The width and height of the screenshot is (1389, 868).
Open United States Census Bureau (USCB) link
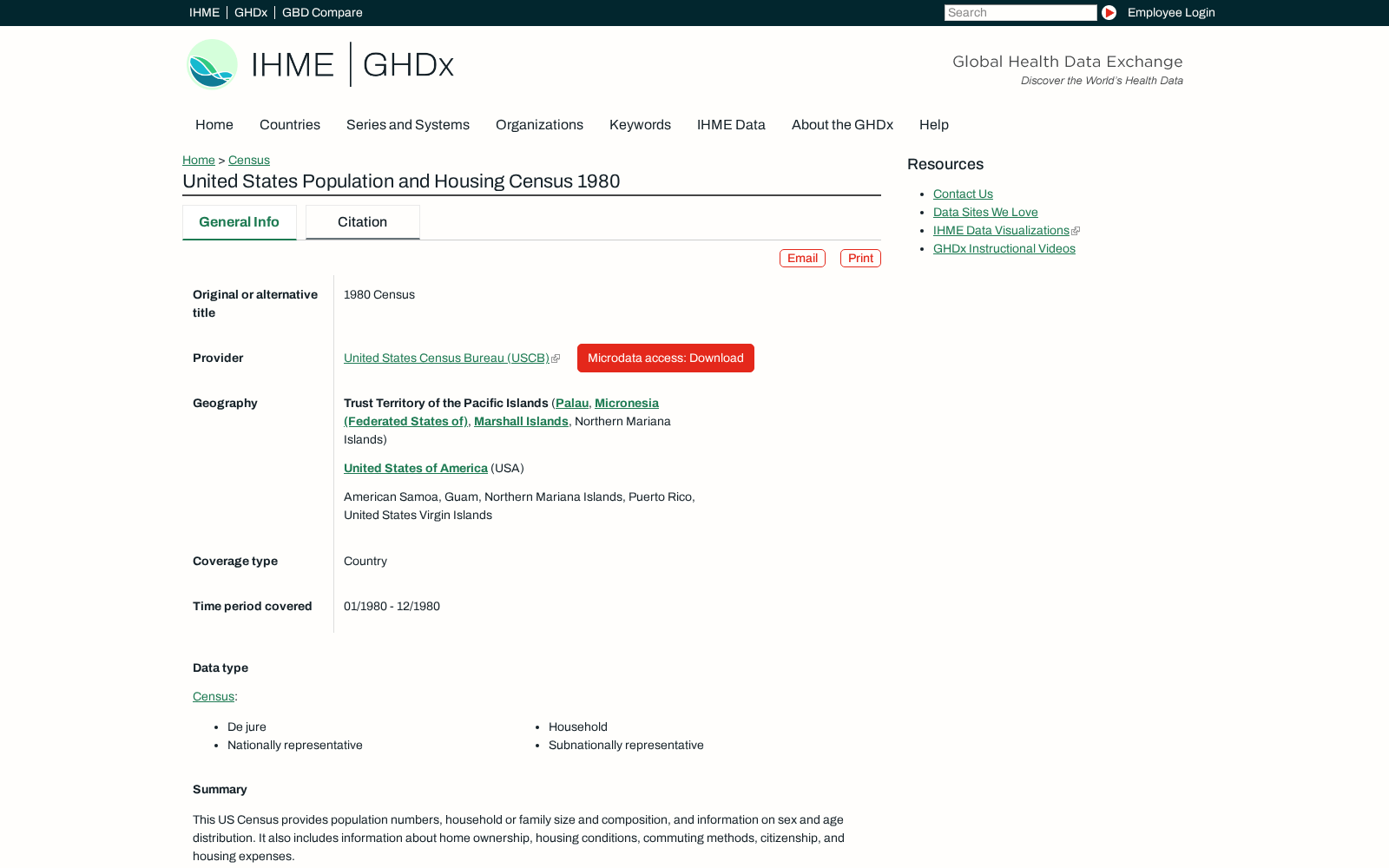446,358
